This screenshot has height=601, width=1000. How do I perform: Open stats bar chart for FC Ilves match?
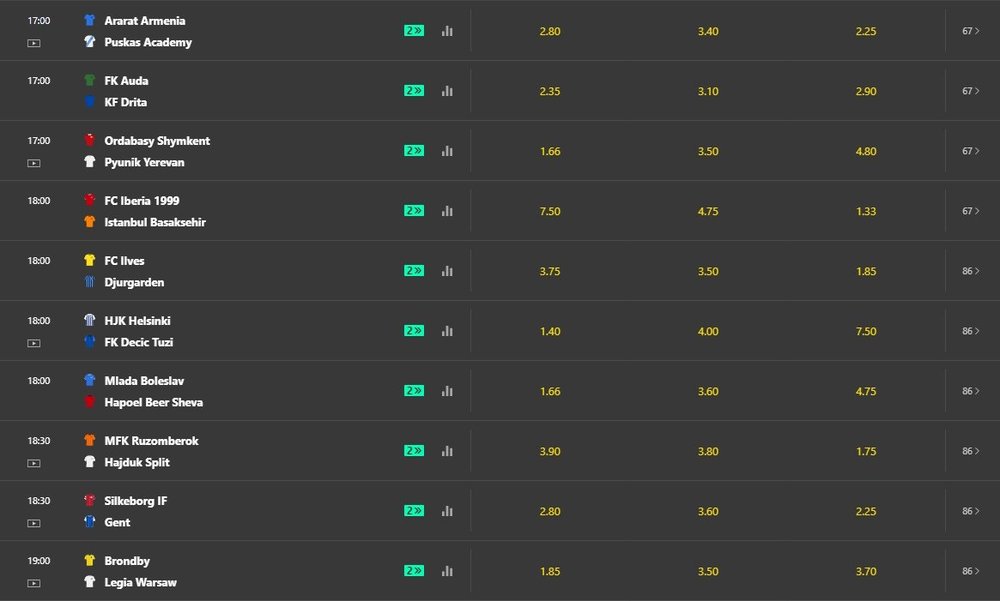tap(447, 271)
